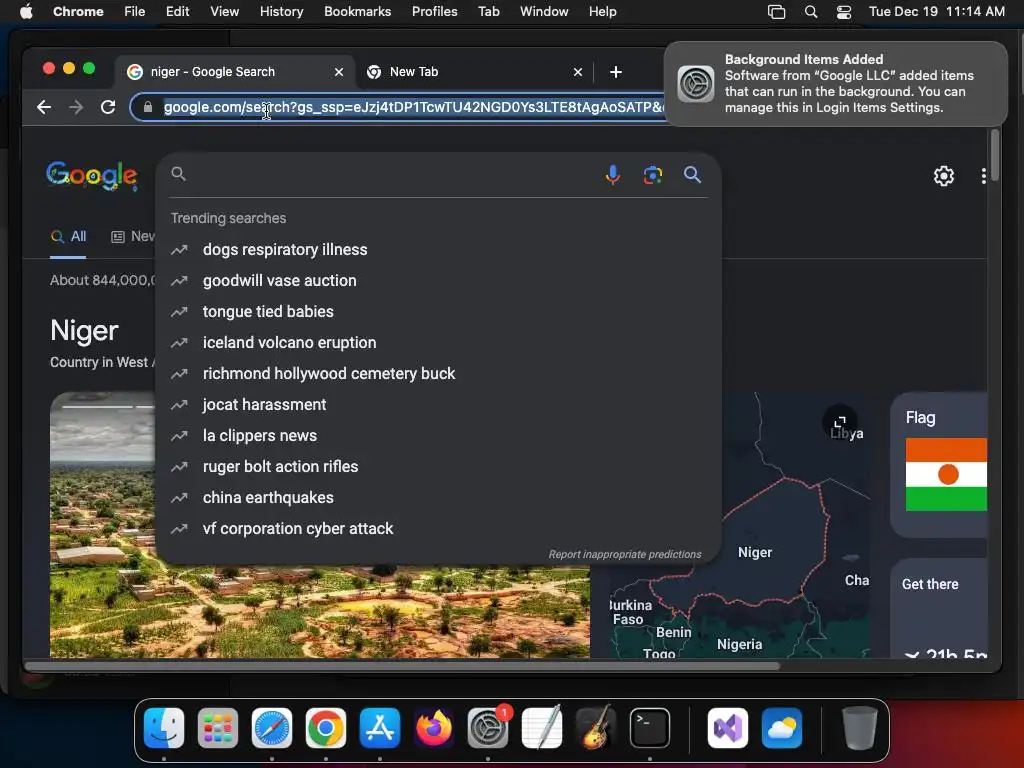The image size is (1024, 768).
Task: Open Launchpad from the dock
Action: [x=217, y=728]
